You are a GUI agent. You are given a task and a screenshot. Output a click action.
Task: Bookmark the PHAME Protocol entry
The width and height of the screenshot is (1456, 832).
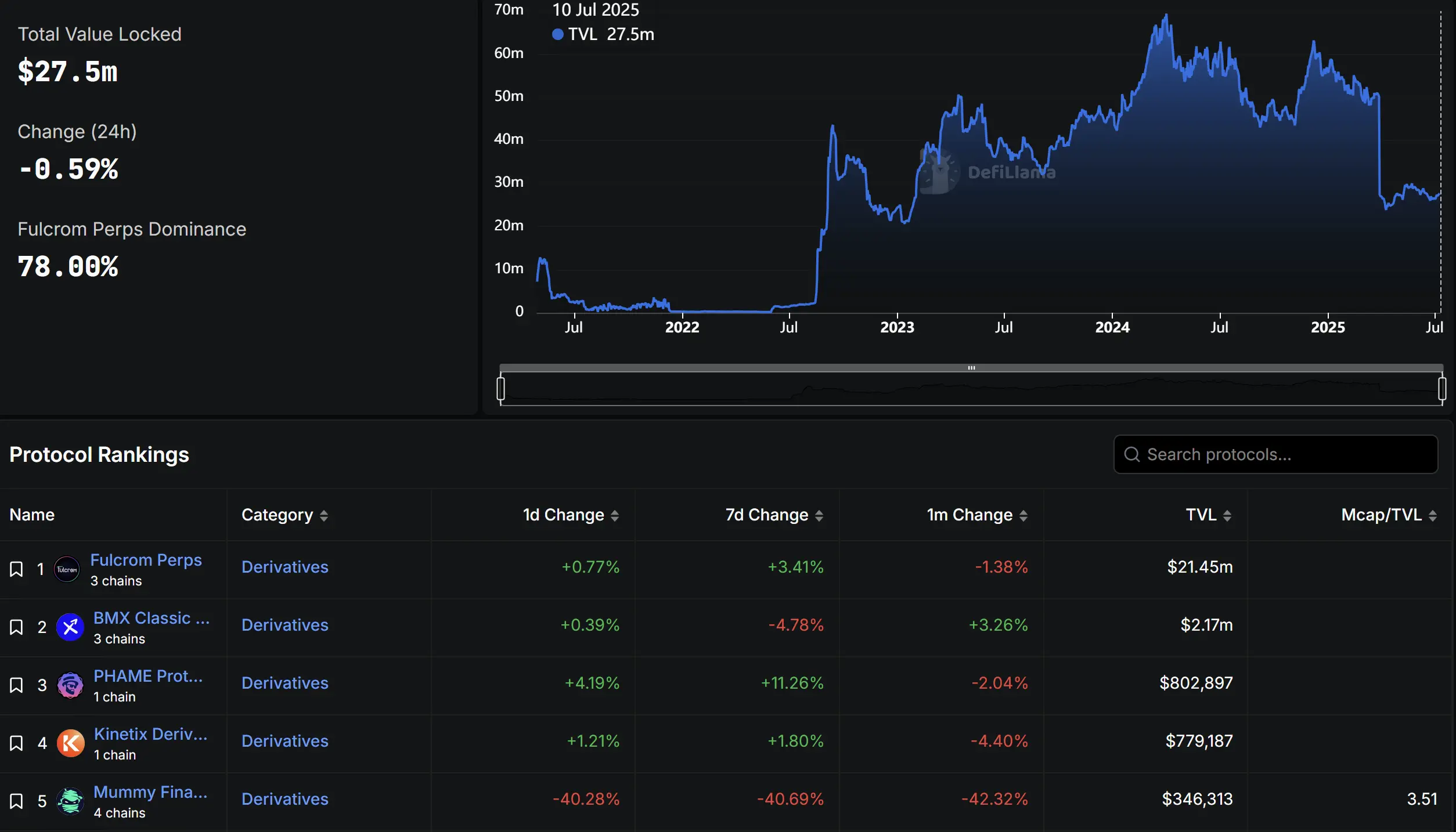16,685
